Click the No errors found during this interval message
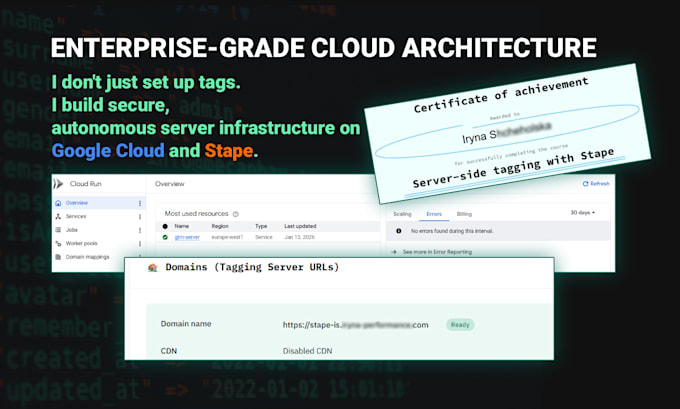Screen dimensions: 680x409 [452, 231]
